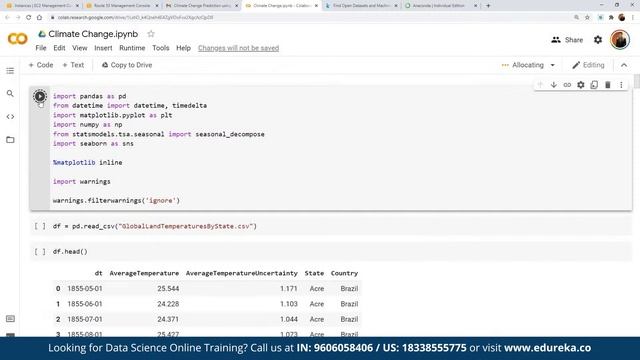
Task: Open browser extensions puzzle icon
Action: coord(611,18)
